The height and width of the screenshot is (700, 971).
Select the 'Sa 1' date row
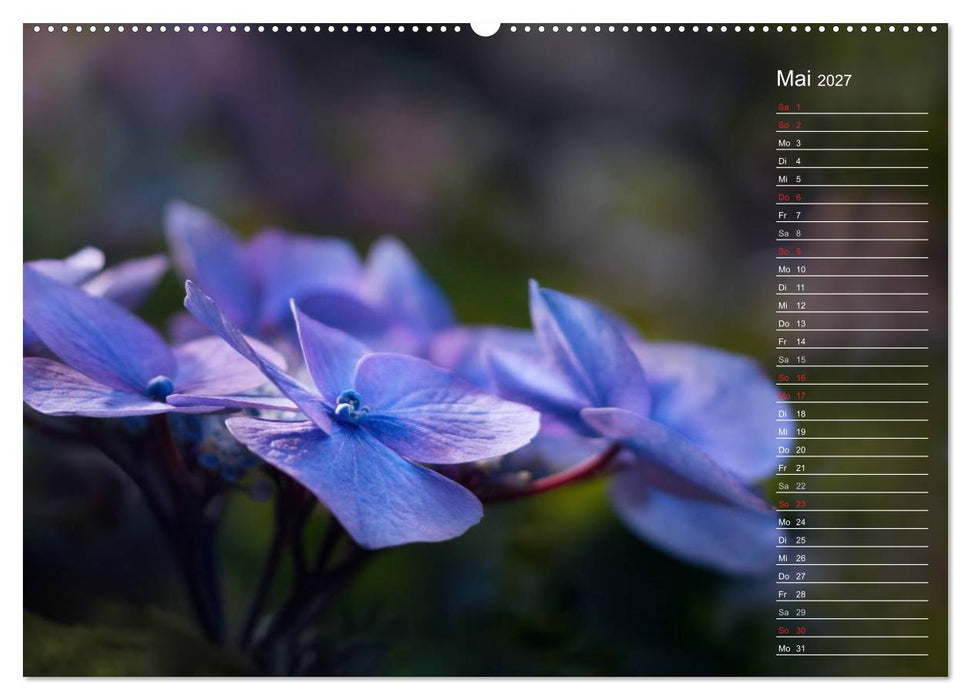[852, 107]
